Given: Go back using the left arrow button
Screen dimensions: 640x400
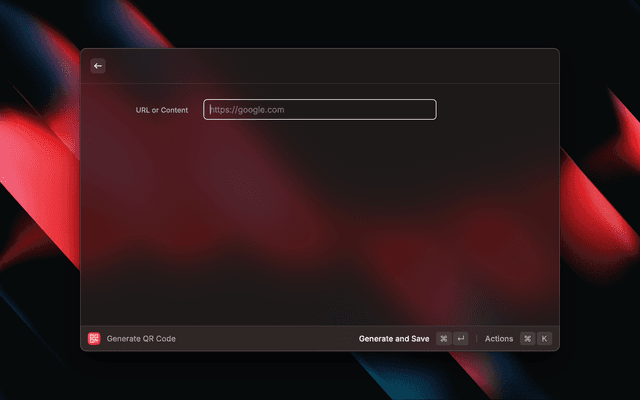Looking at the screenshot, I should click(x=98, y=66).
